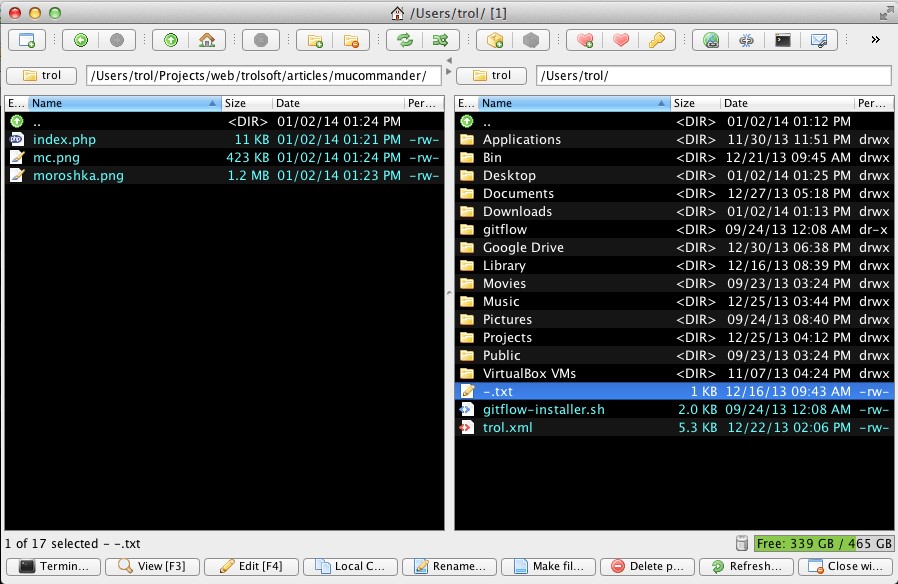Click the right panel path field

click(x=712, y=76)
